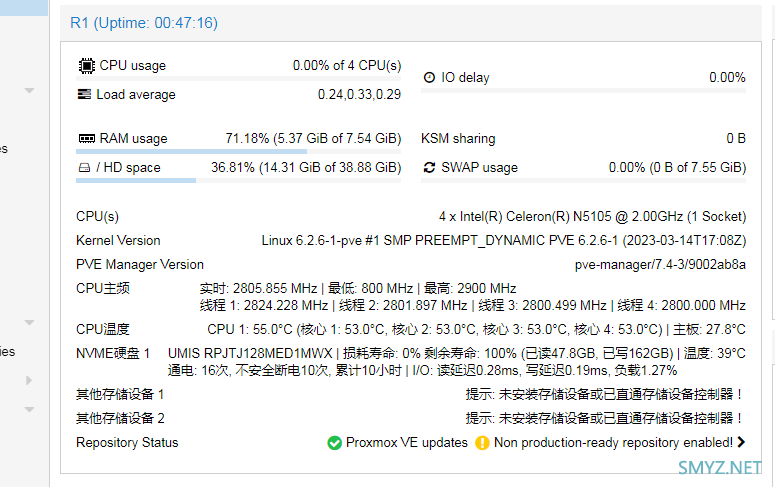Click the CPU usage progress bar
The image size is (775, 487).
238,78
